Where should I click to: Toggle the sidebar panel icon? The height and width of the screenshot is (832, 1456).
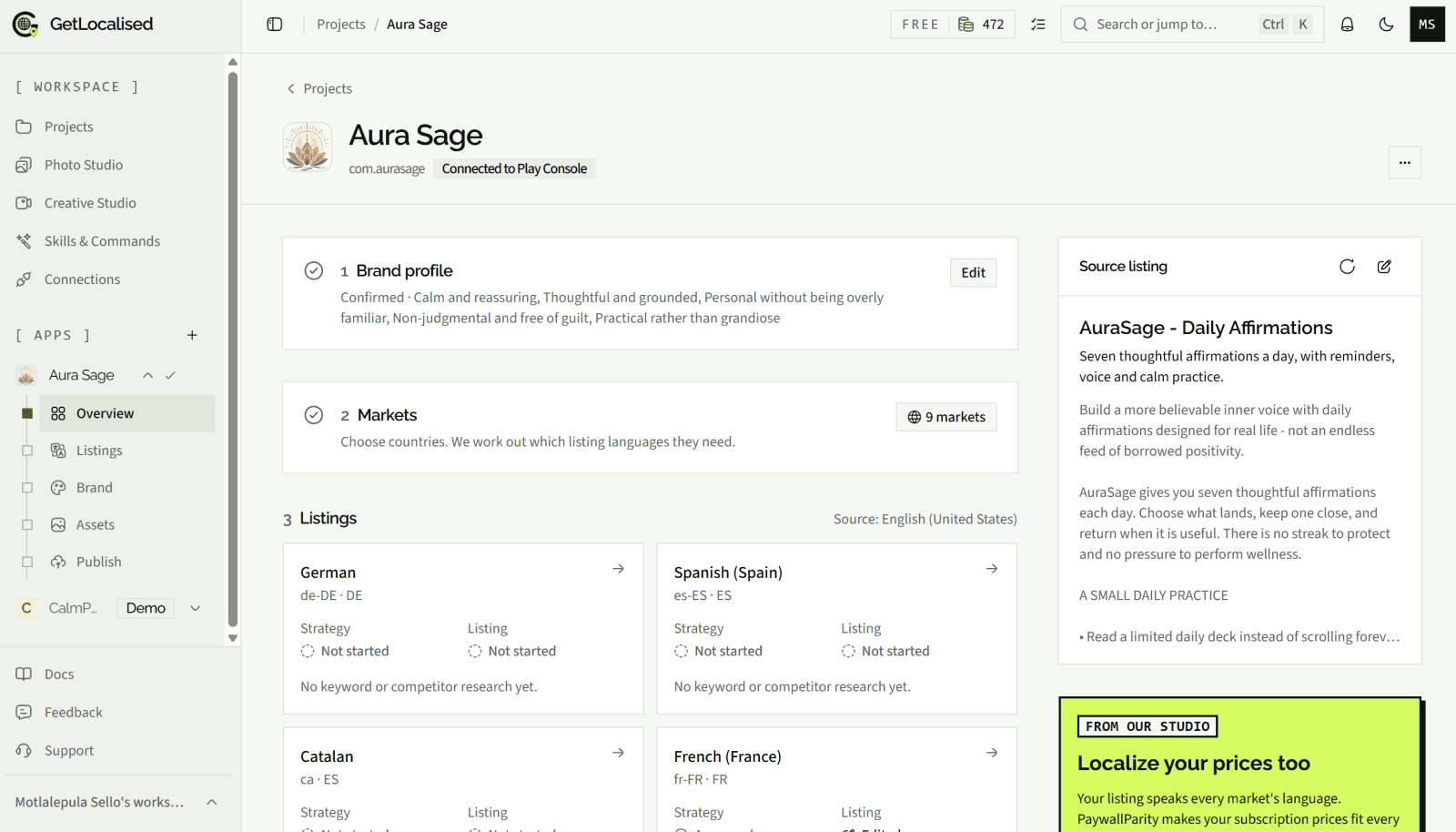[275, 25]
